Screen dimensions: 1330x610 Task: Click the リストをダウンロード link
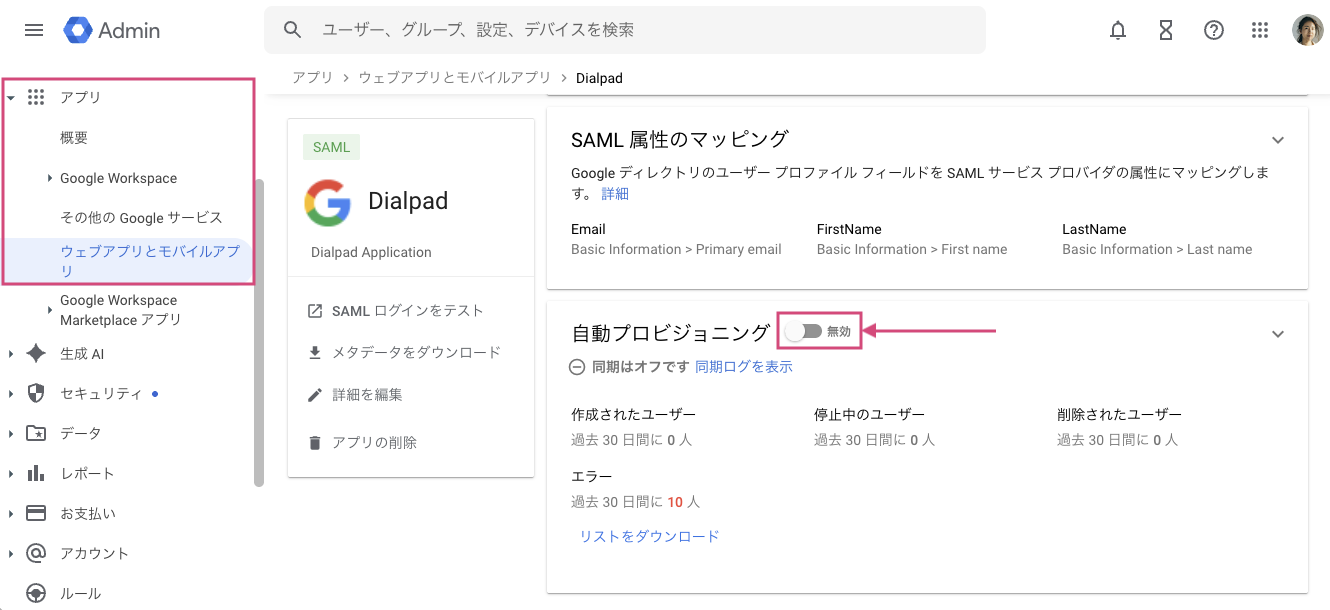point(649,536)
